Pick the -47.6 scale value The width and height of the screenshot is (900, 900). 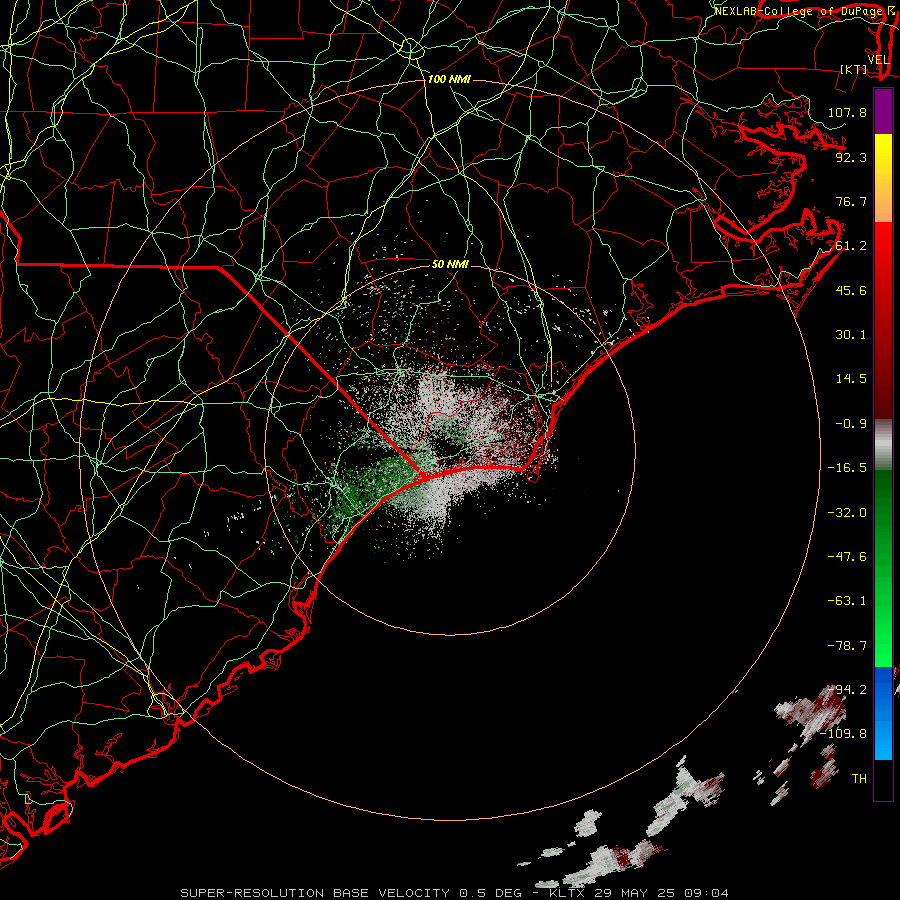click(847, 557)
